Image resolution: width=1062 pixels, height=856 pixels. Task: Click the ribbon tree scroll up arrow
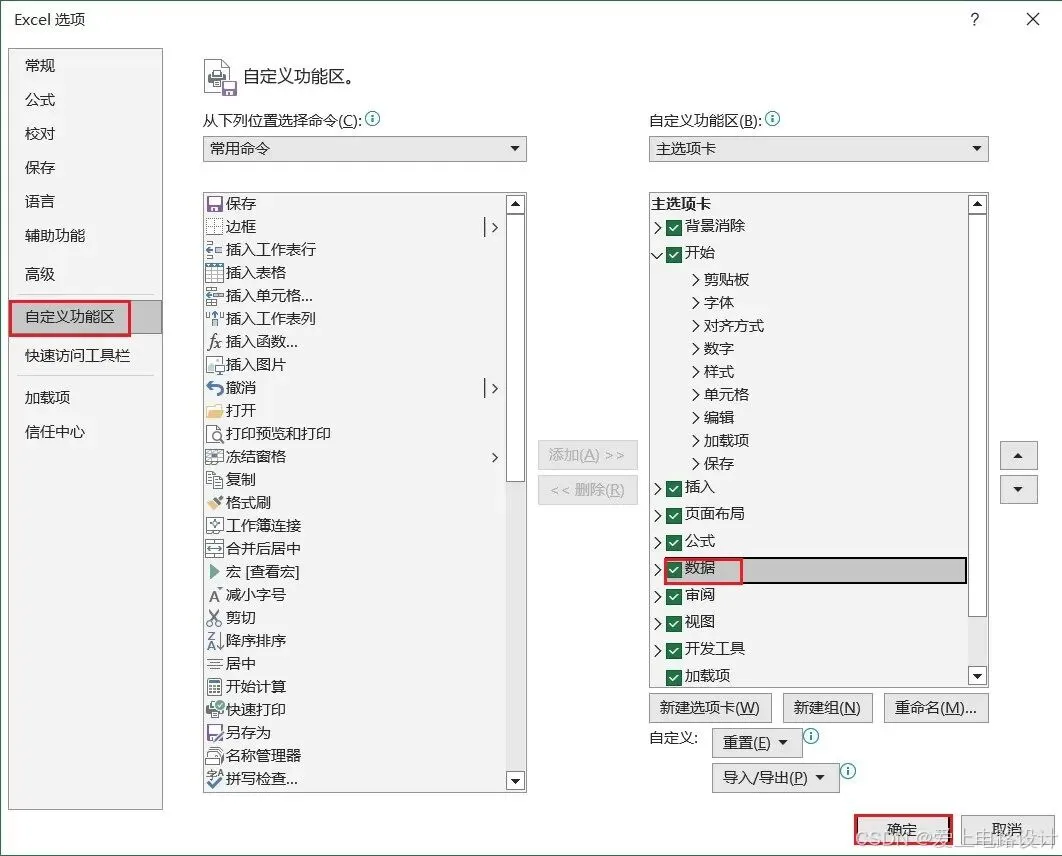(x=977, y=204)
